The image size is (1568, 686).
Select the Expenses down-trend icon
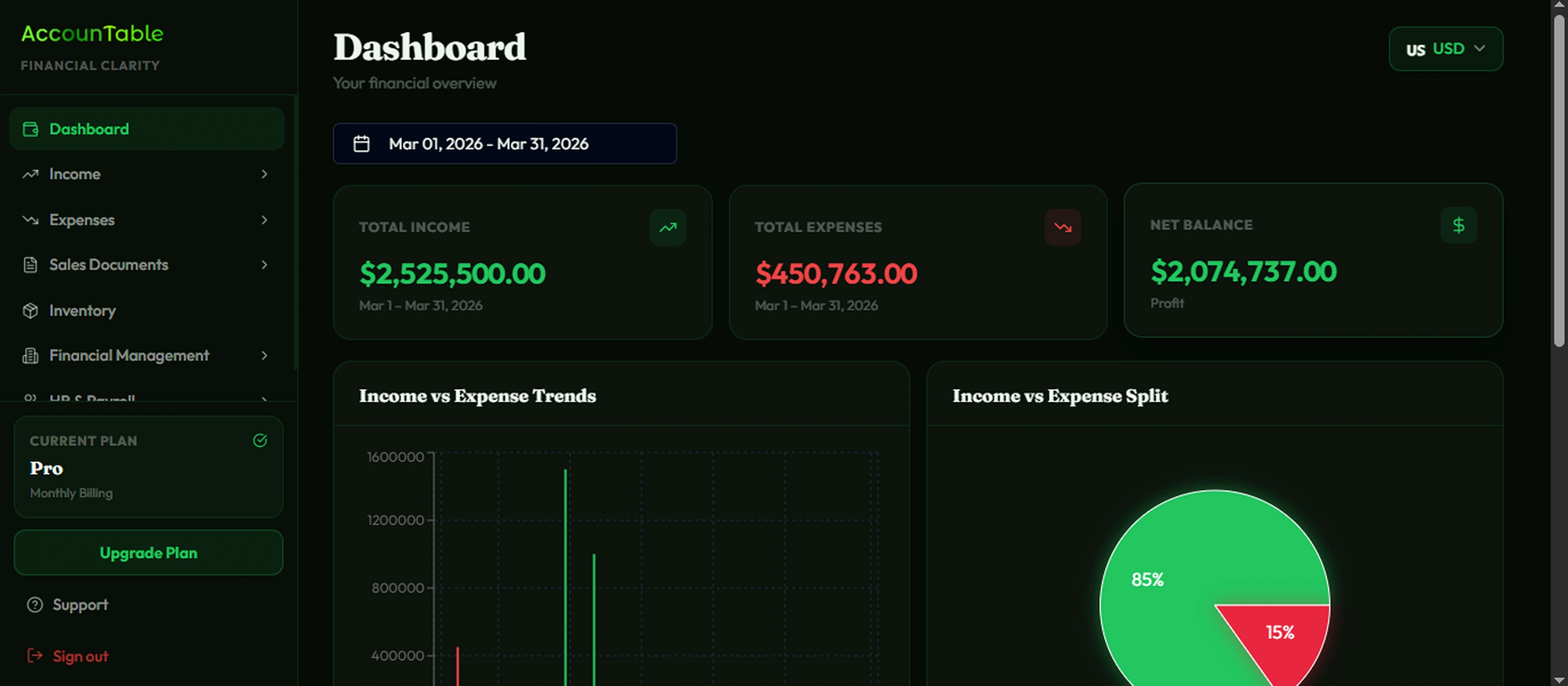pyautogui.click(x=30, y=220)
